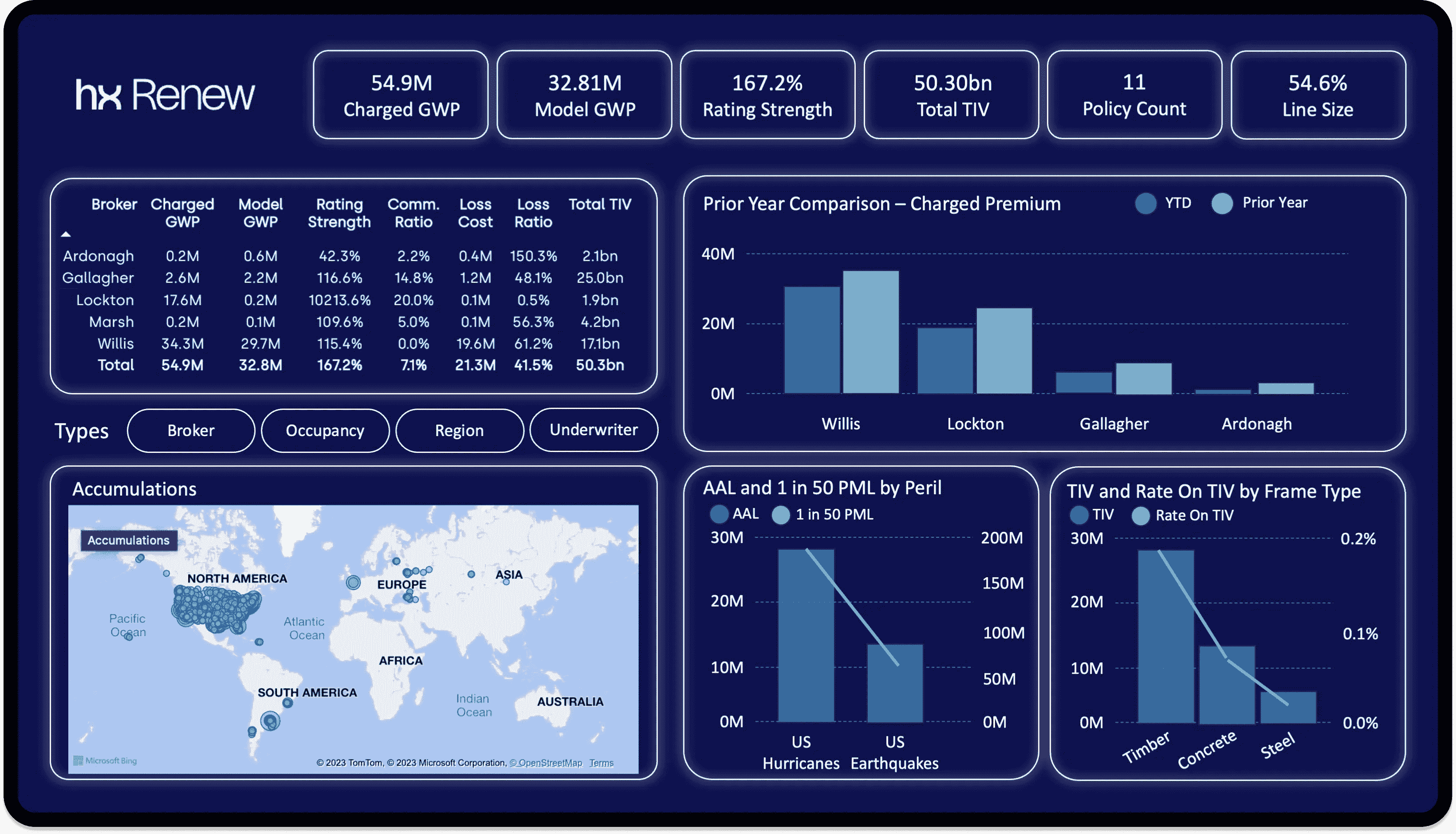Open the Charged GWP 54.9M card
Image resolution: width=1456 pixels, height=834 pixels.
tap(401, 95)
